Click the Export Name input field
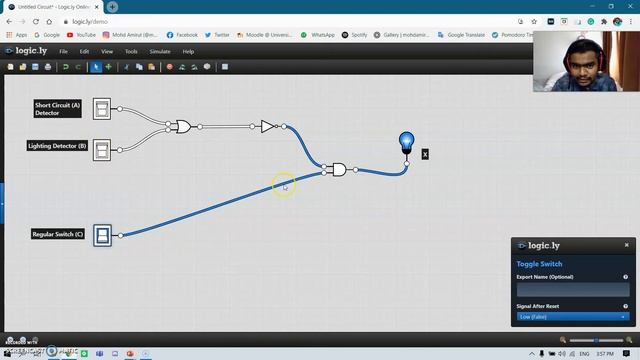The width and height of the screenshot is (640, 360). coord(573,289)
